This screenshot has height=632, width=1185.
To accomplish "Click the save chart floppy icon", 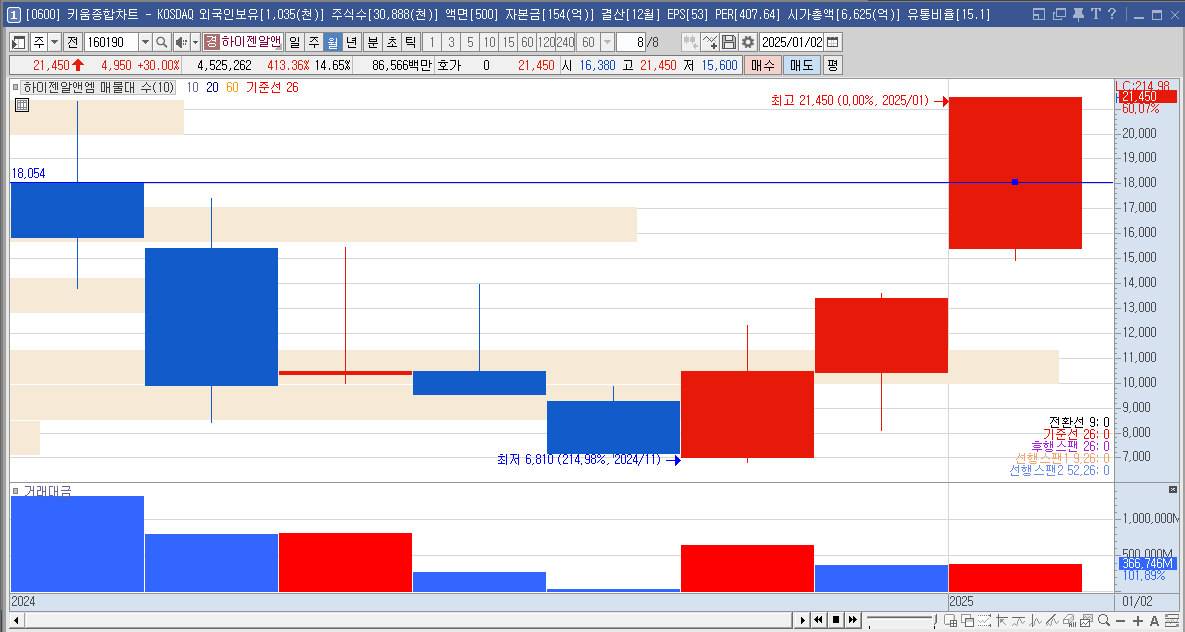I will 729,42.
